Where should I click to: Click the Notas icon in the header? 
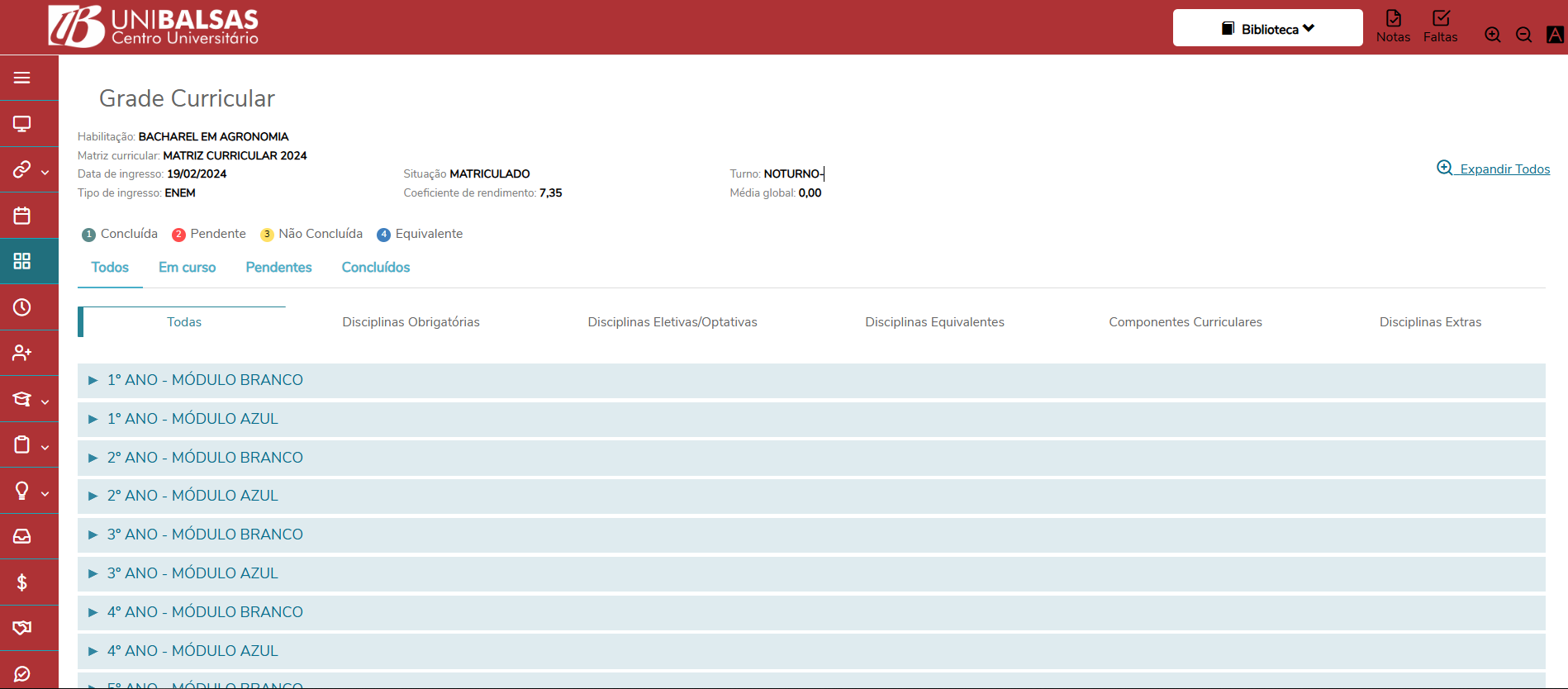(1393, 26)
